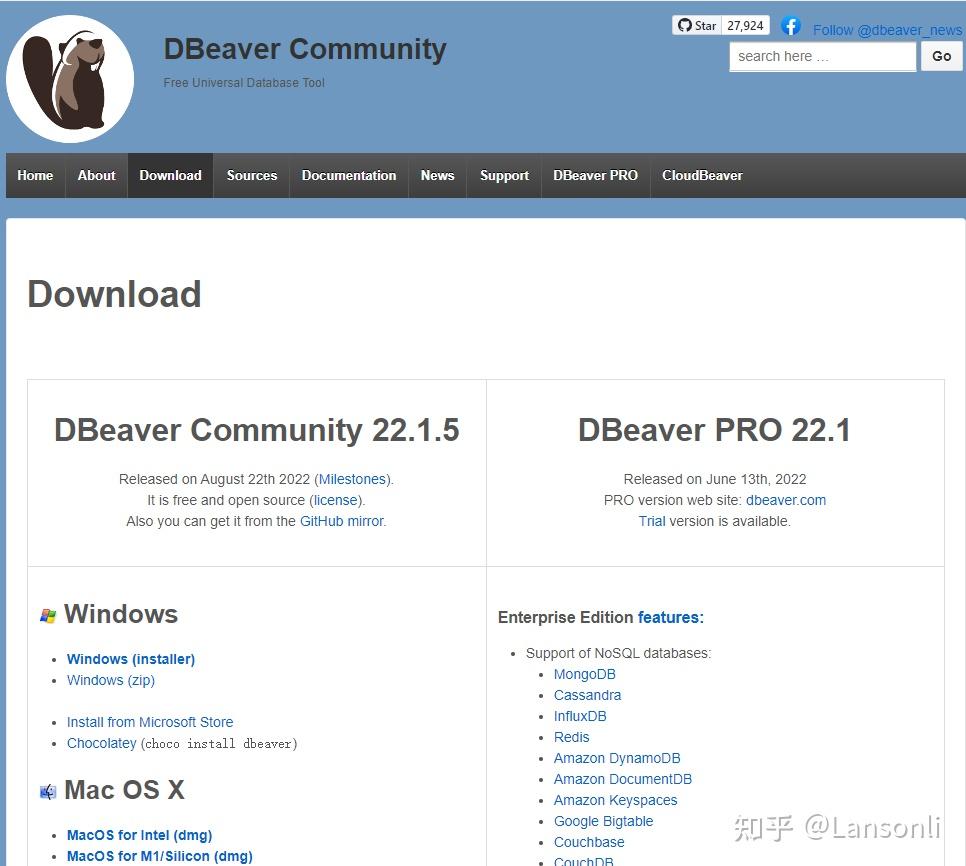Follow @dbeaver_news link

coord(887,30)
